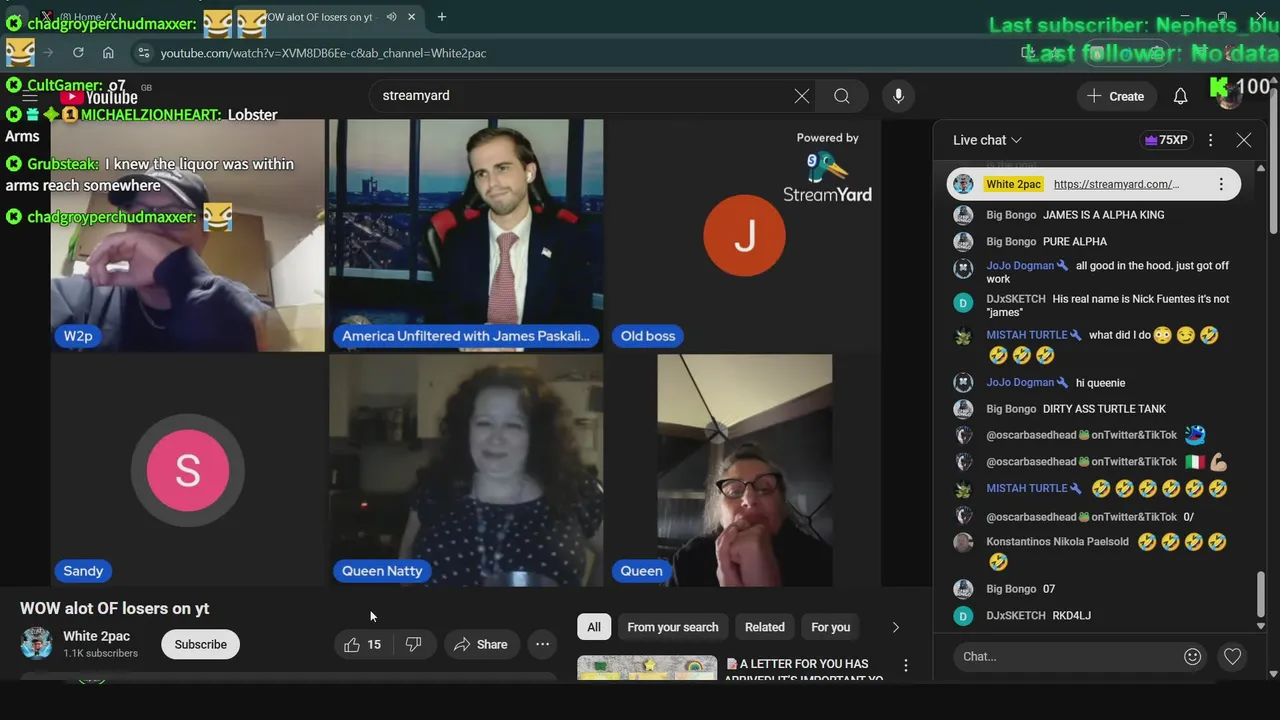Screen dimensions: 1280x720
Task: Click the Sandy participant avatar
Action: 188,470
